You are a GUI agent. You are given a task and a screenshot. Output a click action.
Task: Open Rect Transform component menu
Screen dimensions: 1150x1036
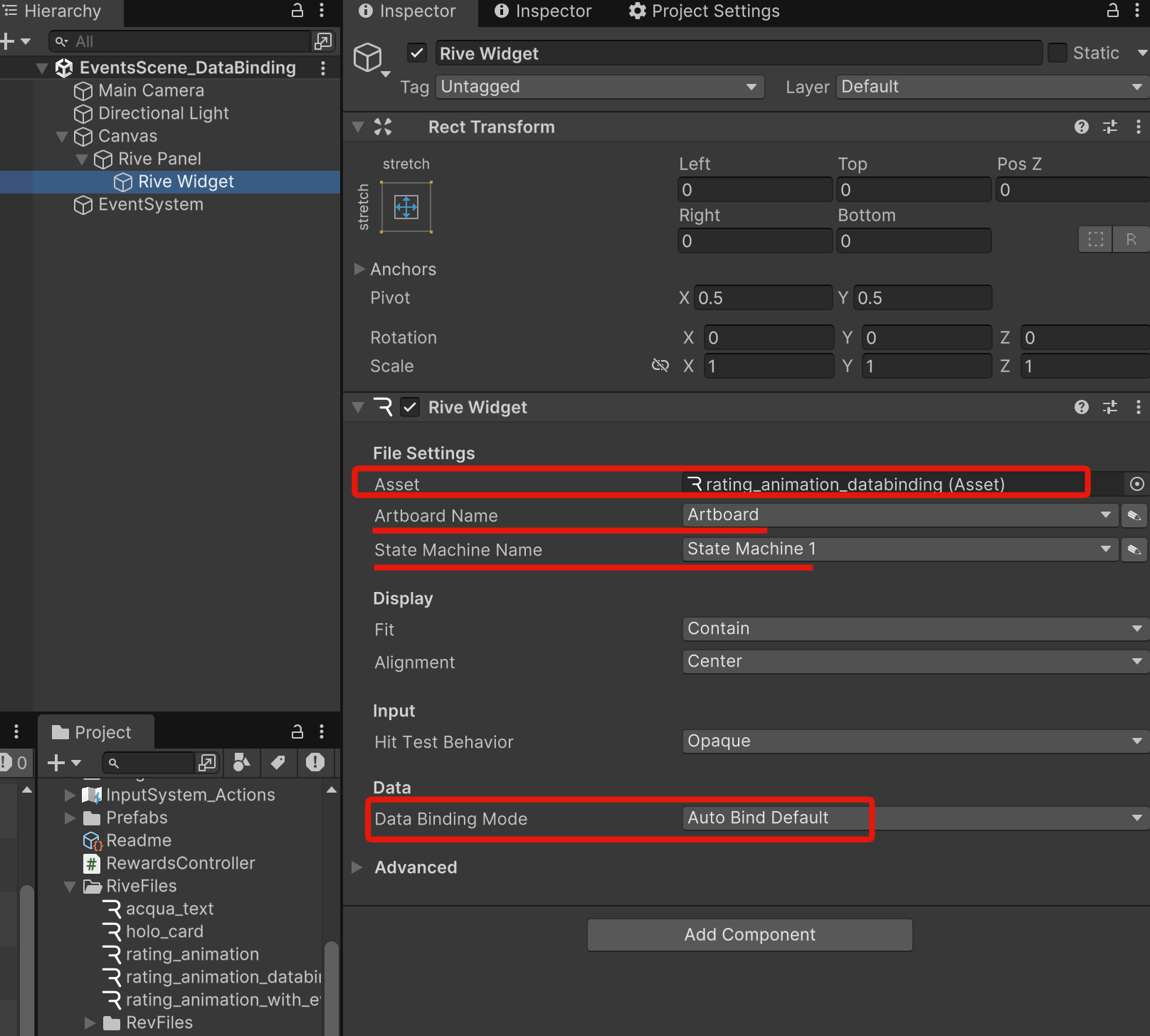[1139, 127]
